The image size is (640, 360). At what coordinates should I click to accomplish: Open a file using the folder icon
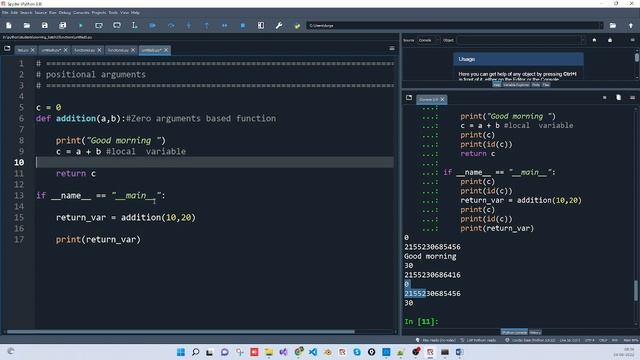(27, 25)
